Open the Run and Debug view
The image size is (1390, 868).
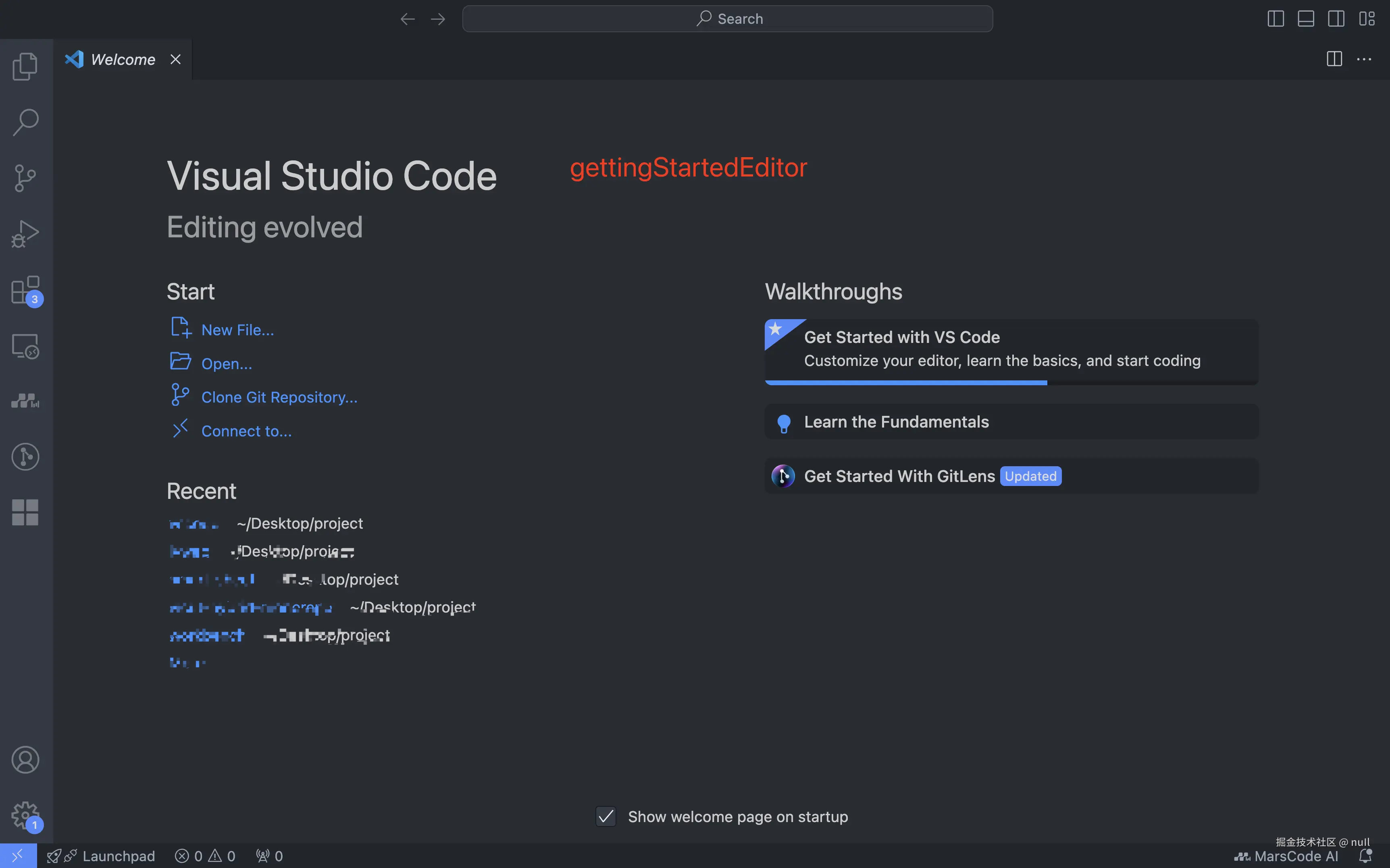[25, 234]
